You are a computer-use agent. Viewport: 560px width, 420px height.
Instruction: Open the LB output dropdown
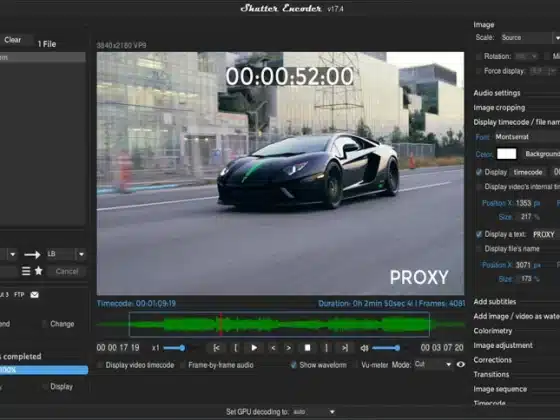(x=65, y=254)
